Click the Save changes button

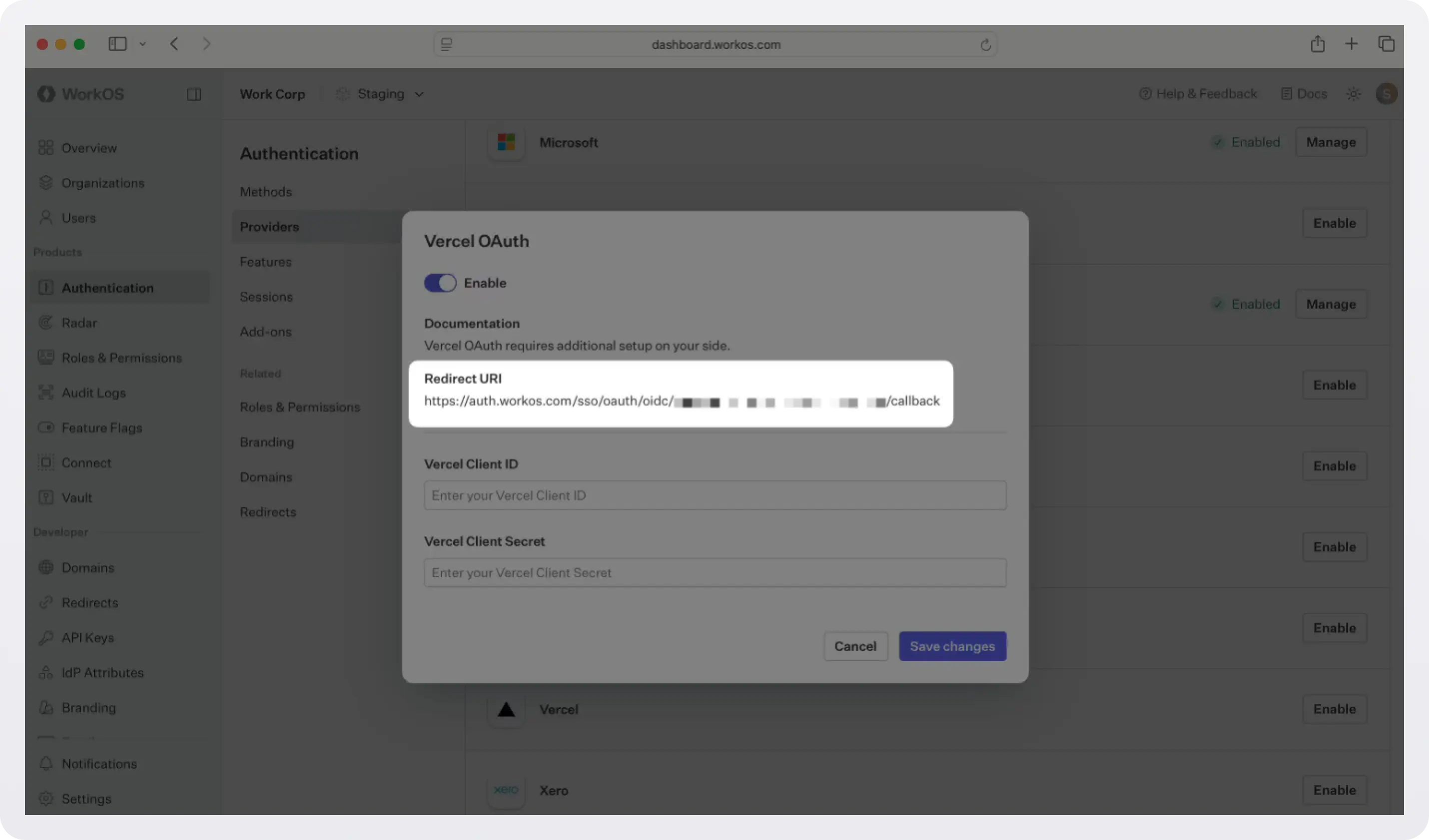click(953, 646)
